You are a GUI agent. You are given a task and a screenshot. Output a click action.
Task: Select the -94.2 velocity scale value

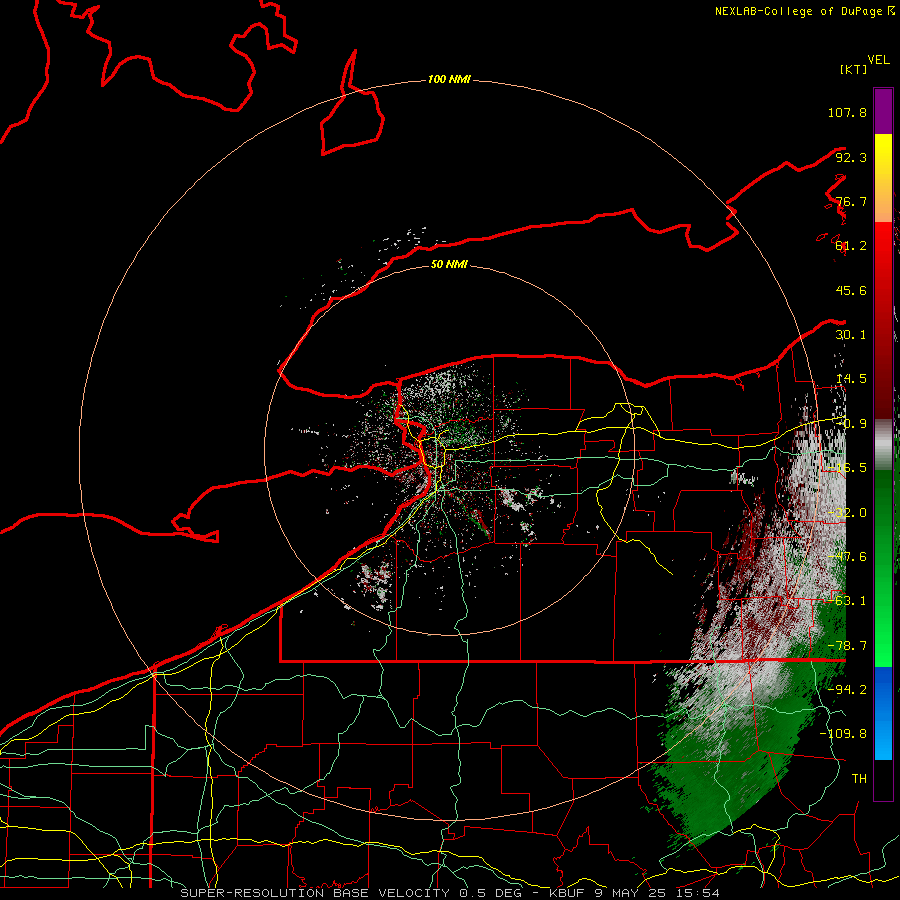point(847,689)
